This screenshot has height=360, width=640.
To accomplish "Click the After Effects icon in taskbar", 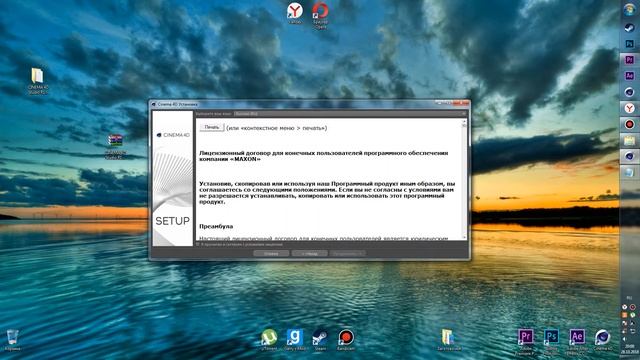I will click(629, 76).
